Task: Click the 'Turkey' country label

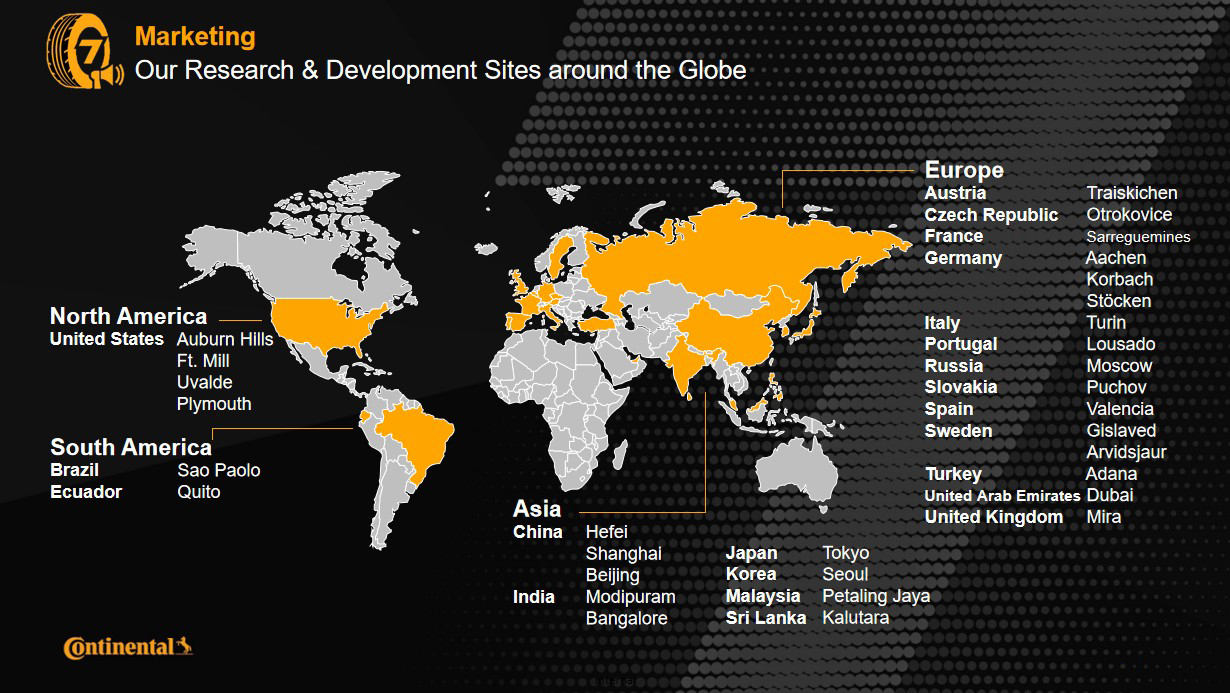Action: [953, 474]
